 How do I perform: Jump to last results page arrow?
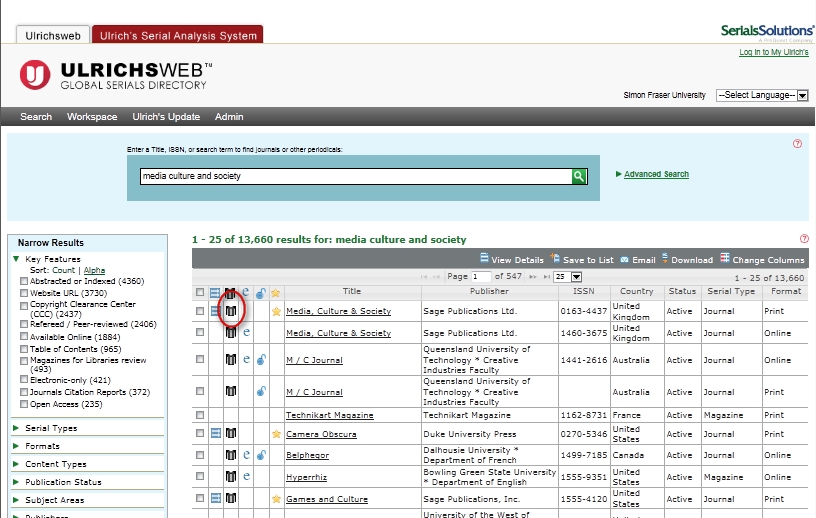pos(546,277)
